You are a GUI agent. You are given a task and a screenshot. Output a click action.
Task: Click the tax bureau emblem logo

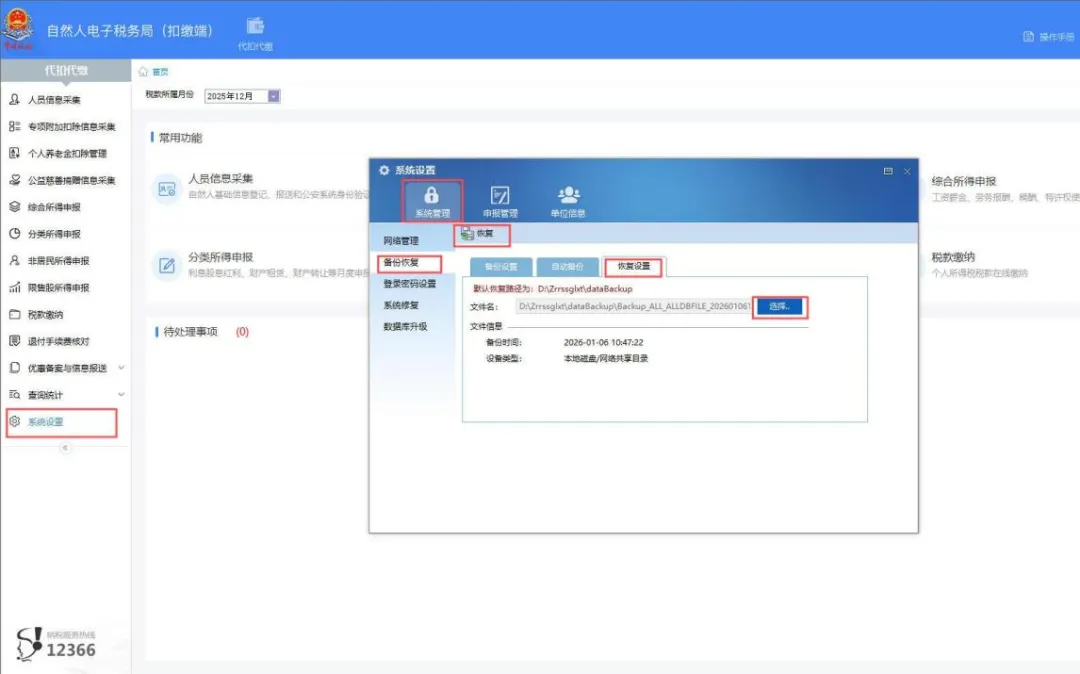[17, 29]
